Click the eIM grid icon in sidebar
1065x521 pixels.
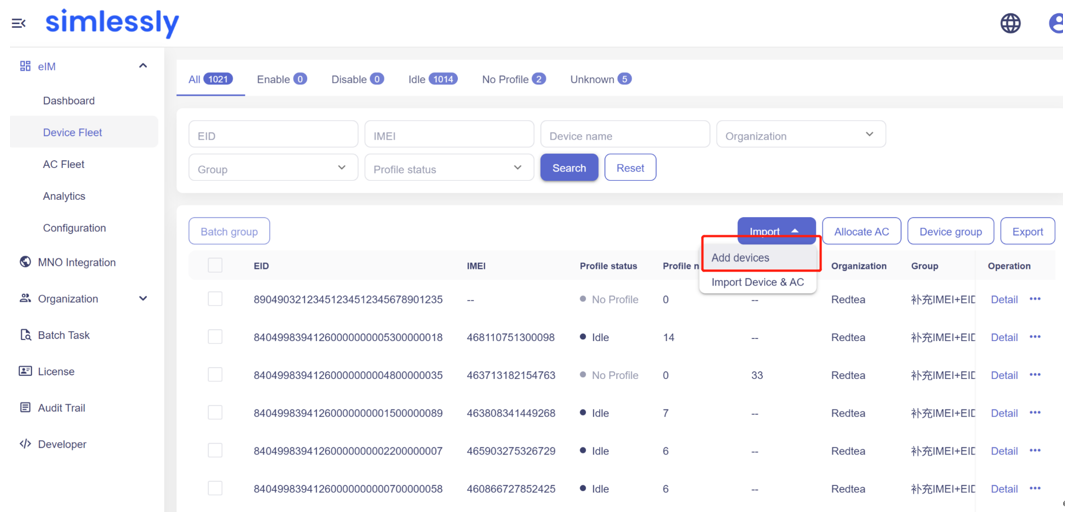click(26, 66)
